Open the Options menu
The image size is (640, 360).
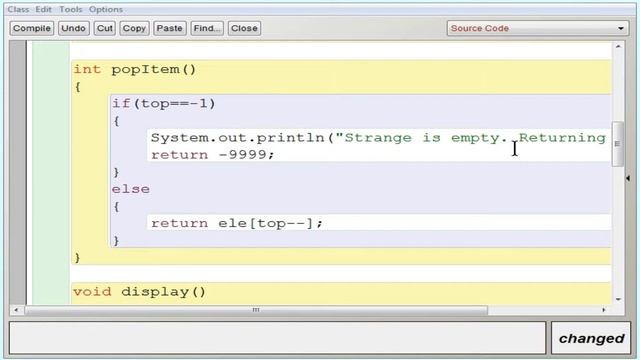coord(106,9)
